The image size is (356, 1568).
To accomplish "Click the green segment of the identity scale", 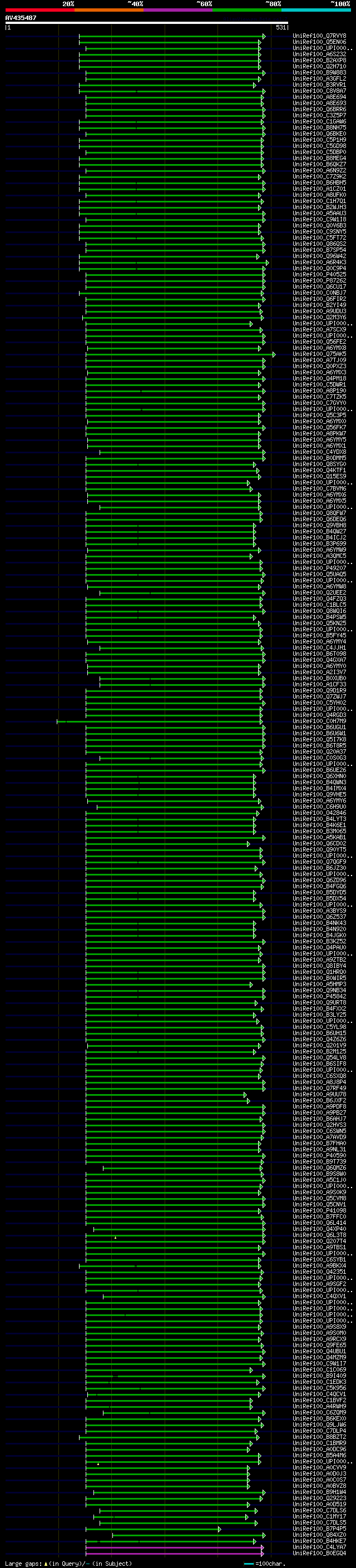I will (246, 10).
